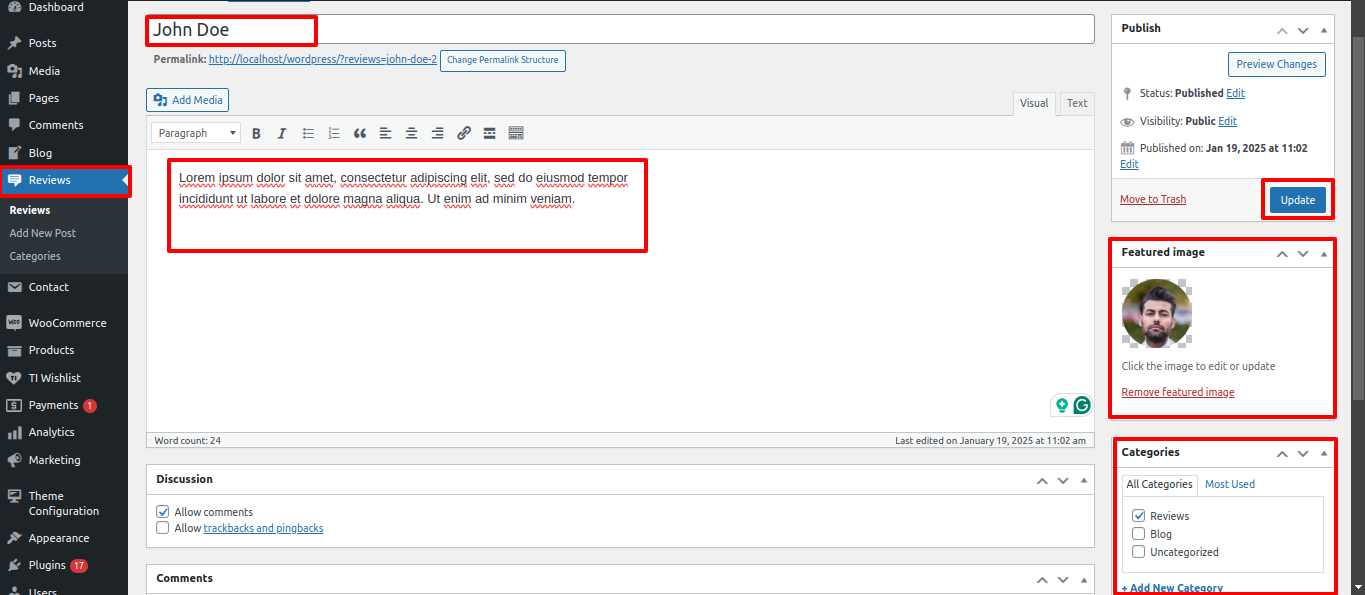
Task: Apply bold formatting in editor toolbar
Action: coord(256,133)
